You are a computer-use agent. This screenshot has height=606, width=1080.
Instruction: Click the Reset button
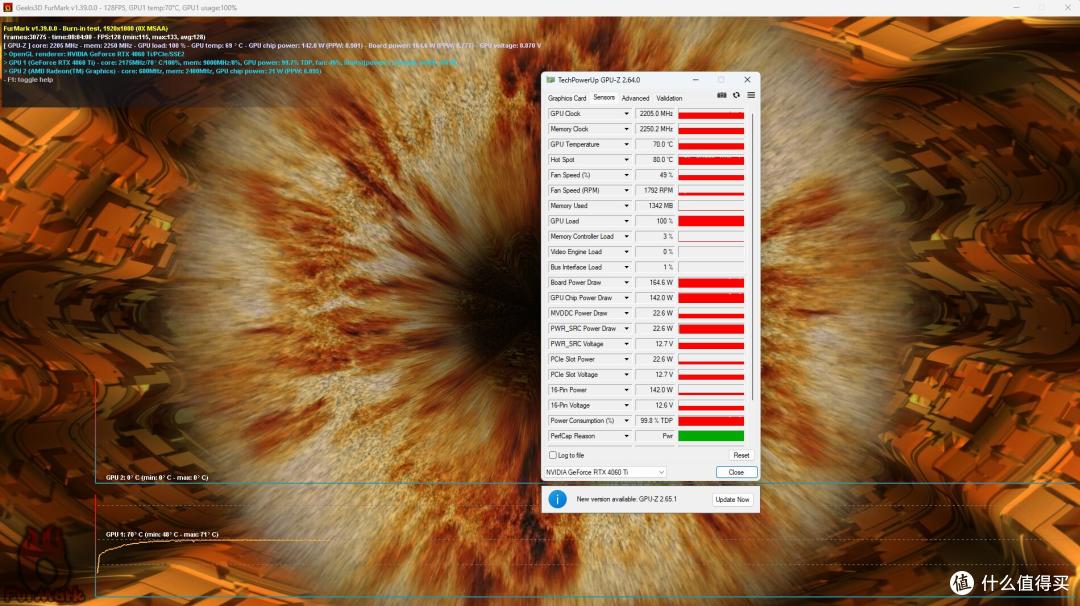(741, 455)
